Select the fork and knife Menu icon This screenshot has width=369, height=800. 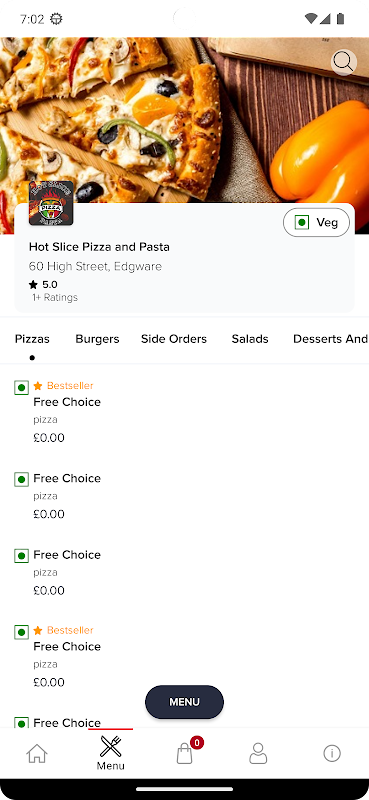[110, 746]
